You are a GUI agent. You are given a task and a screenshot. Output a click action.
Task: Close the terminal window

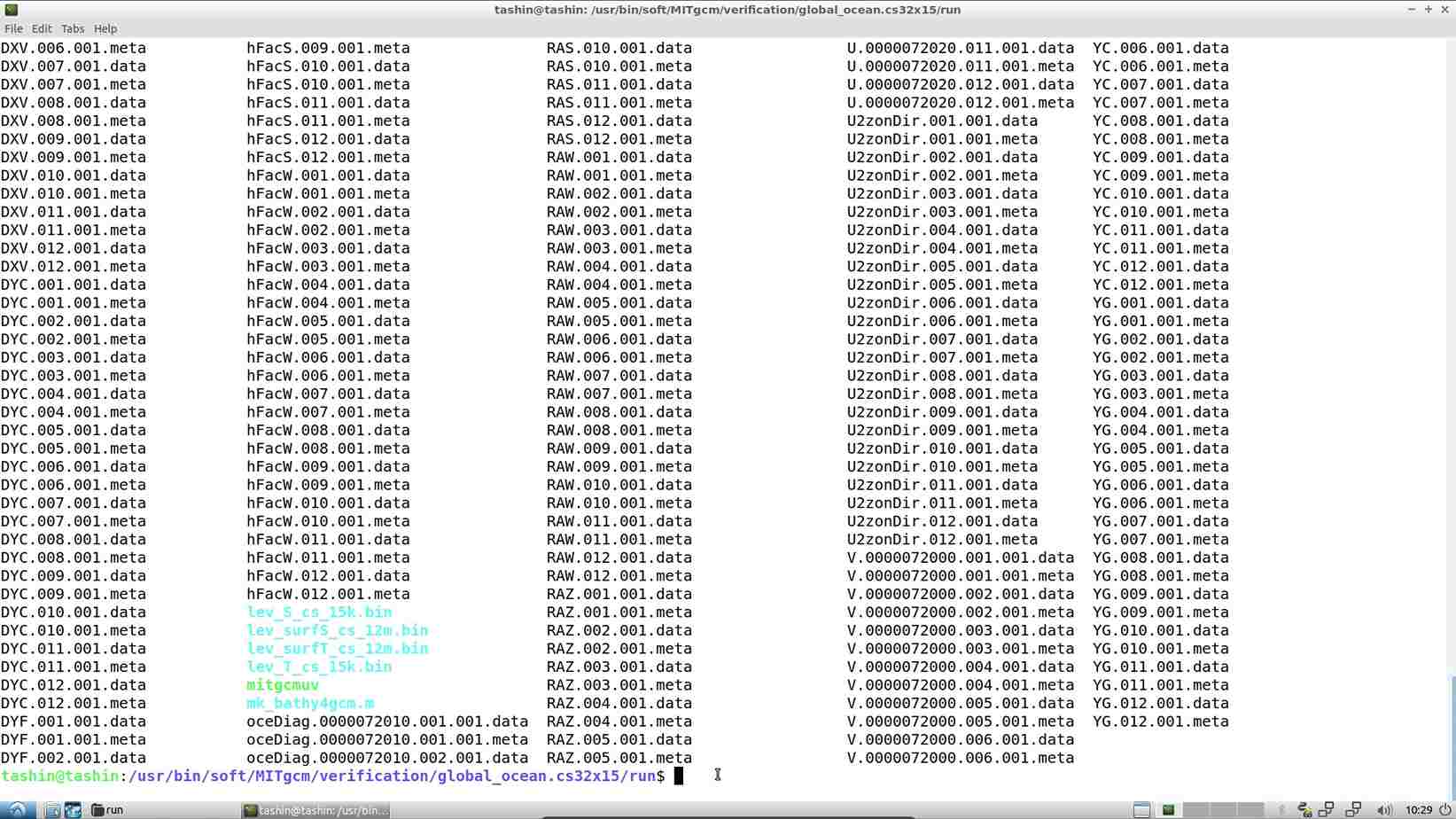(x=1445, y=9)
